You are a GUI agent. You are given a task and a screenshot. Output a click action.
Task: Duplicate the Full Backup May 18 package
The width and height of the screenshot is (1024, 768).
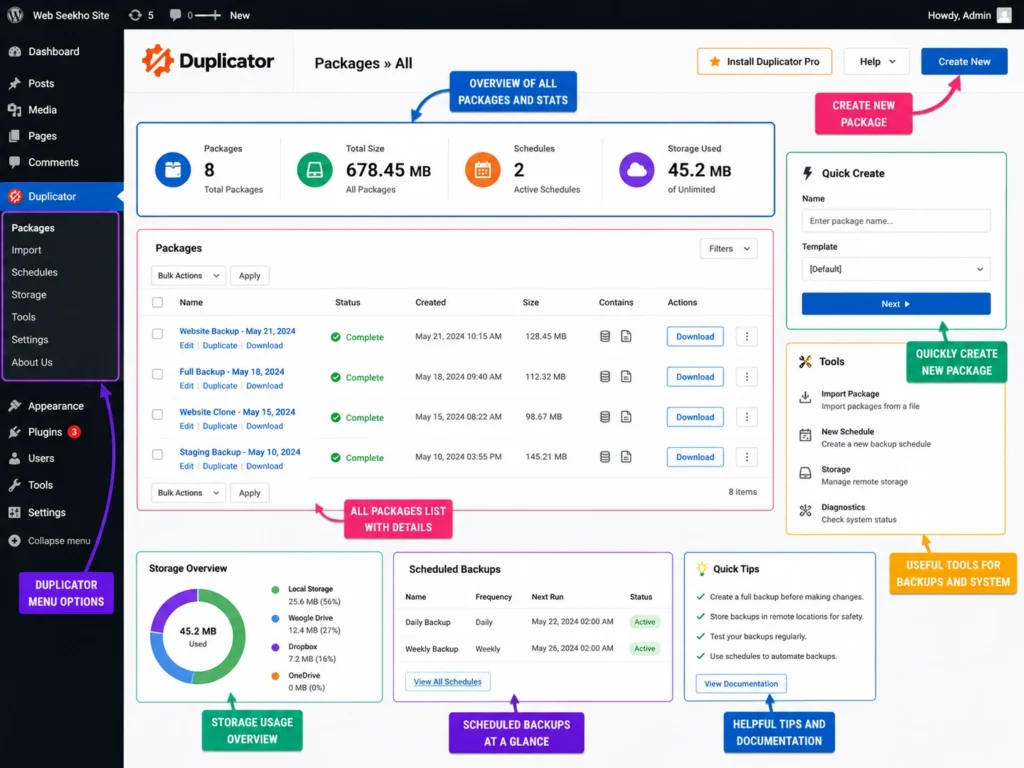click(x=219, y=386)
